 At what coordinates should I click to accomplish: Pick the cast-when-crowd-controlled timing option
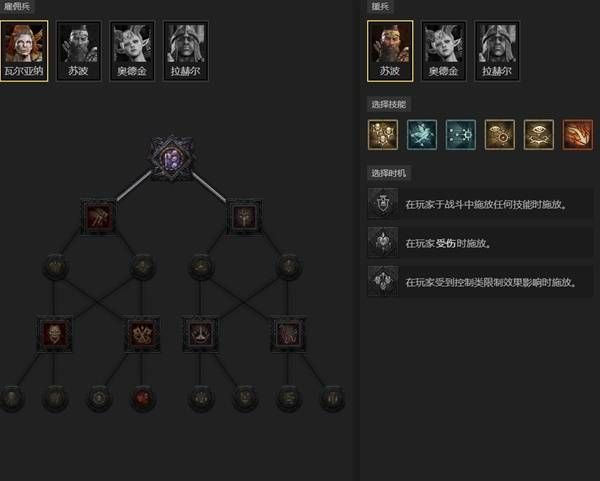(x=480, y=282)
